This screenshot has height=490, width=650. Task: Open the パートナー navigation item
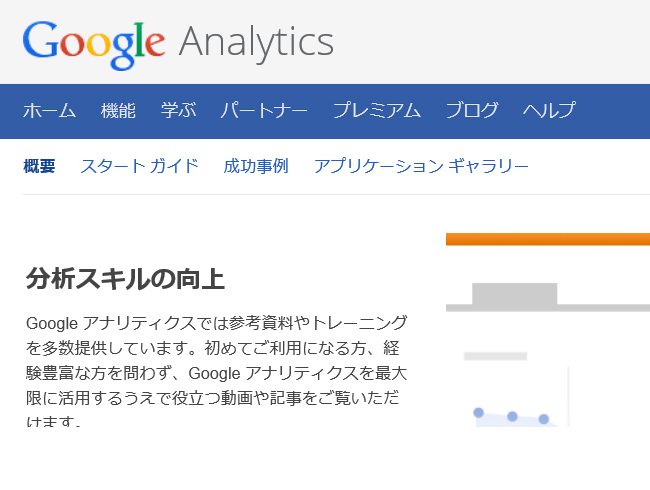click(264, 111)
